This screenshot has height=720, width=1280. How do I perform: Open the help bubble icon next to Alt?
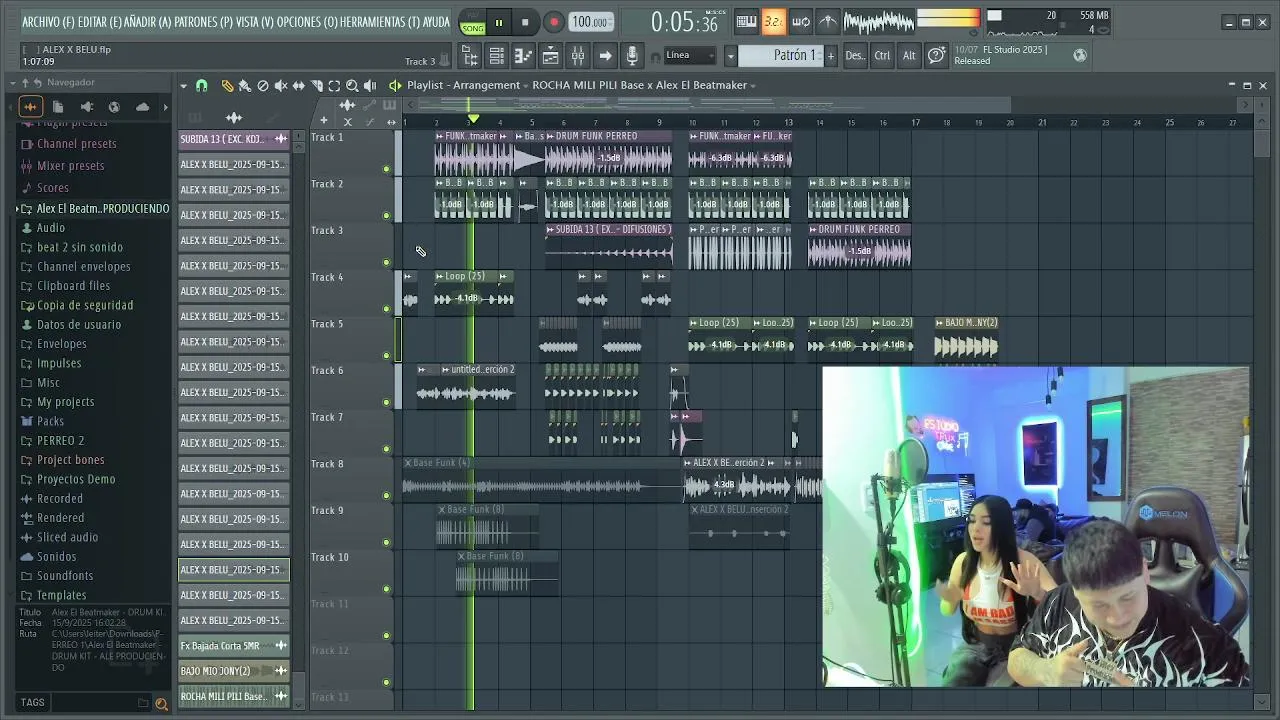click(x=936, y=56)
